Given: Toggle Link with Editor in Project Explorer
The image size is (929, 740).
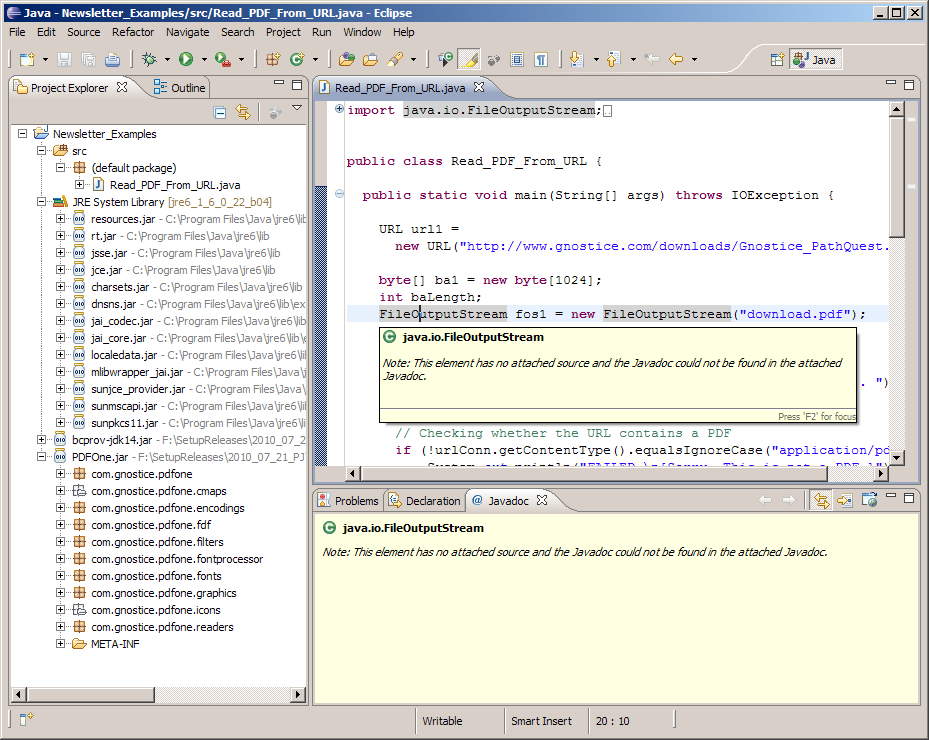Looking at the screenshot, I should 243,112.
